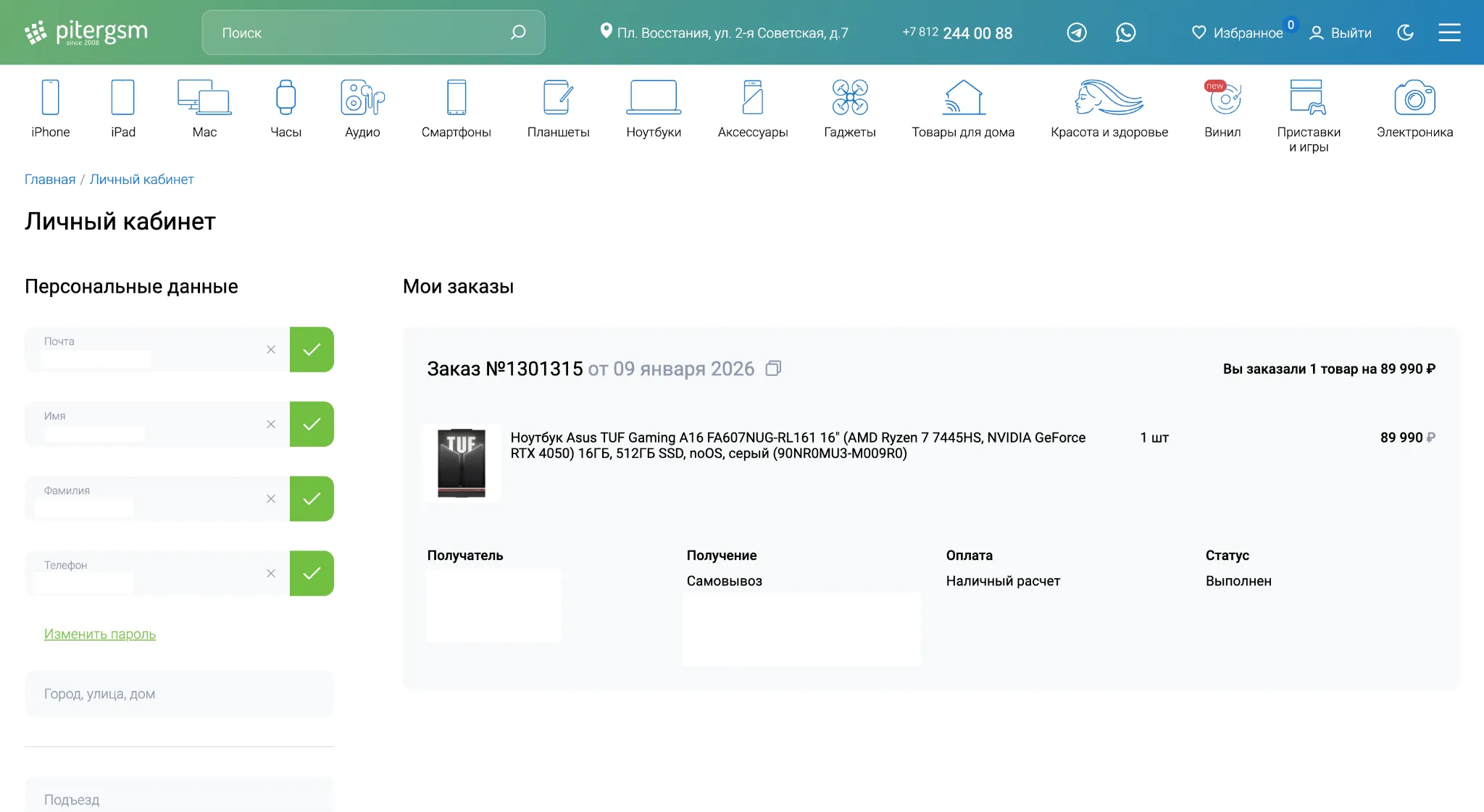Open the iPhone category
This screenshot has width=1484, height=812.
coord(51,109)
